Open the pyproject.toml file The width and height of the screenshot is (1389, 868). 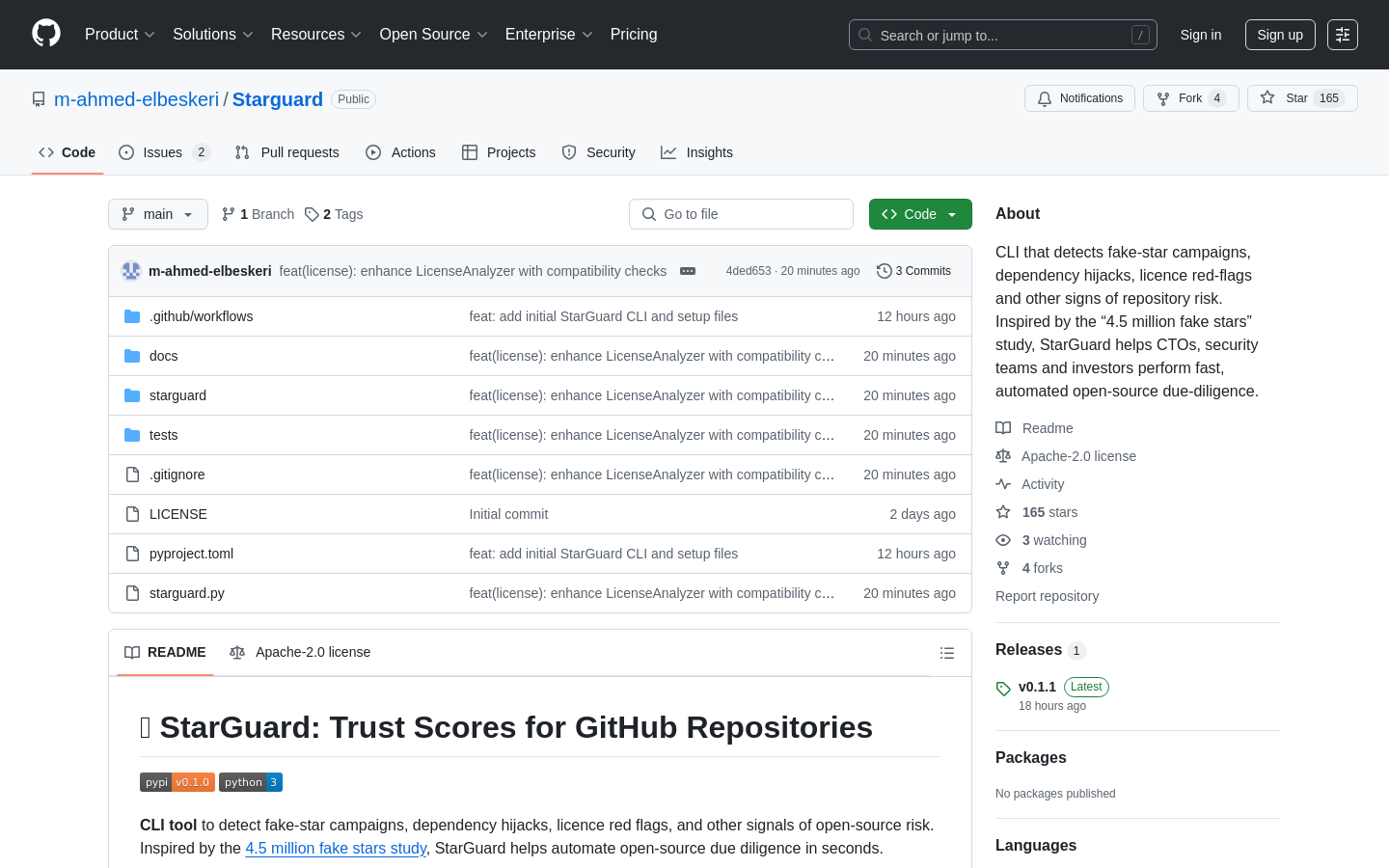tap(191, 554)
